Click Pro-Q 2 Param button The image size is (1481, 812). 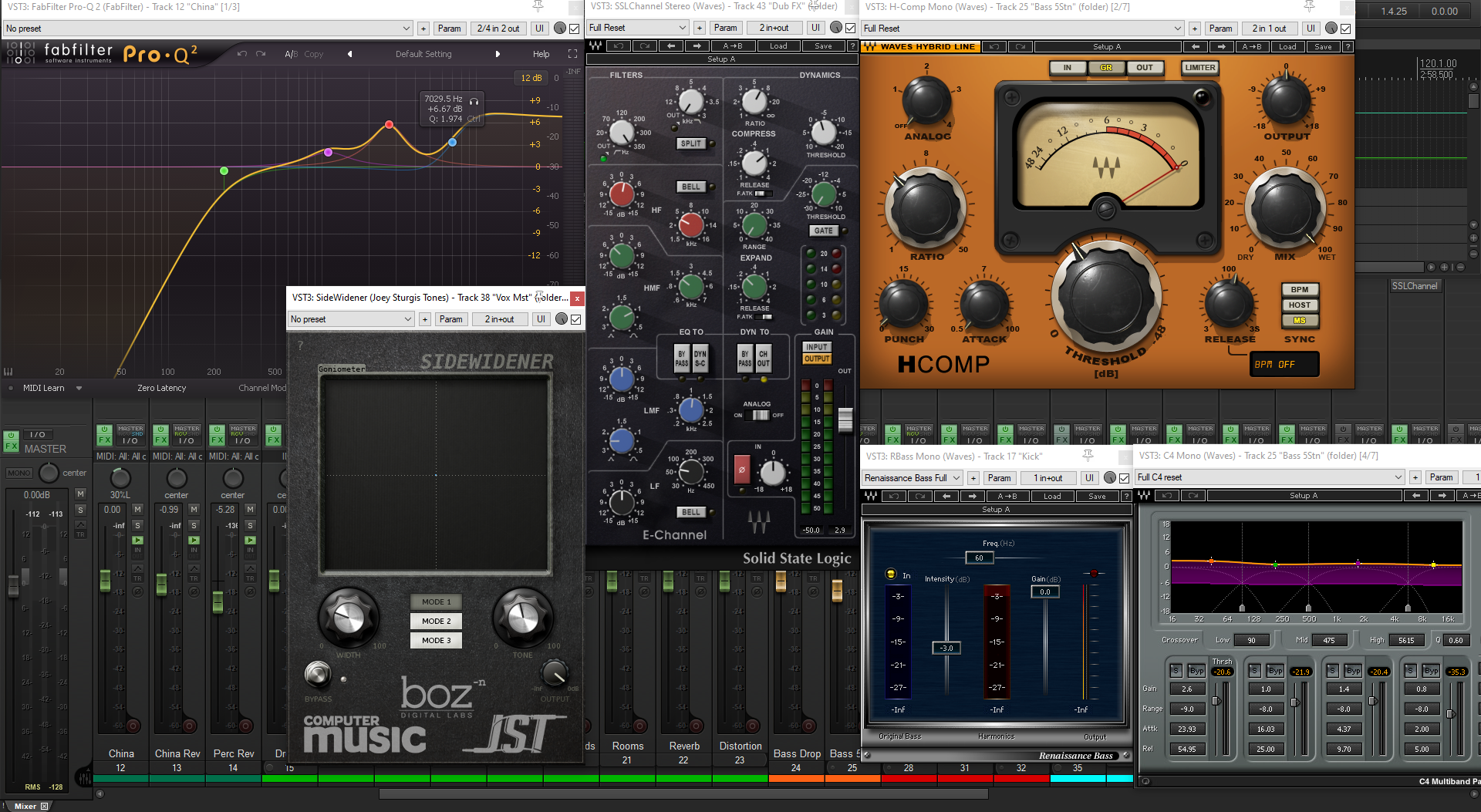pyautogui.click(x=449, y=29)
